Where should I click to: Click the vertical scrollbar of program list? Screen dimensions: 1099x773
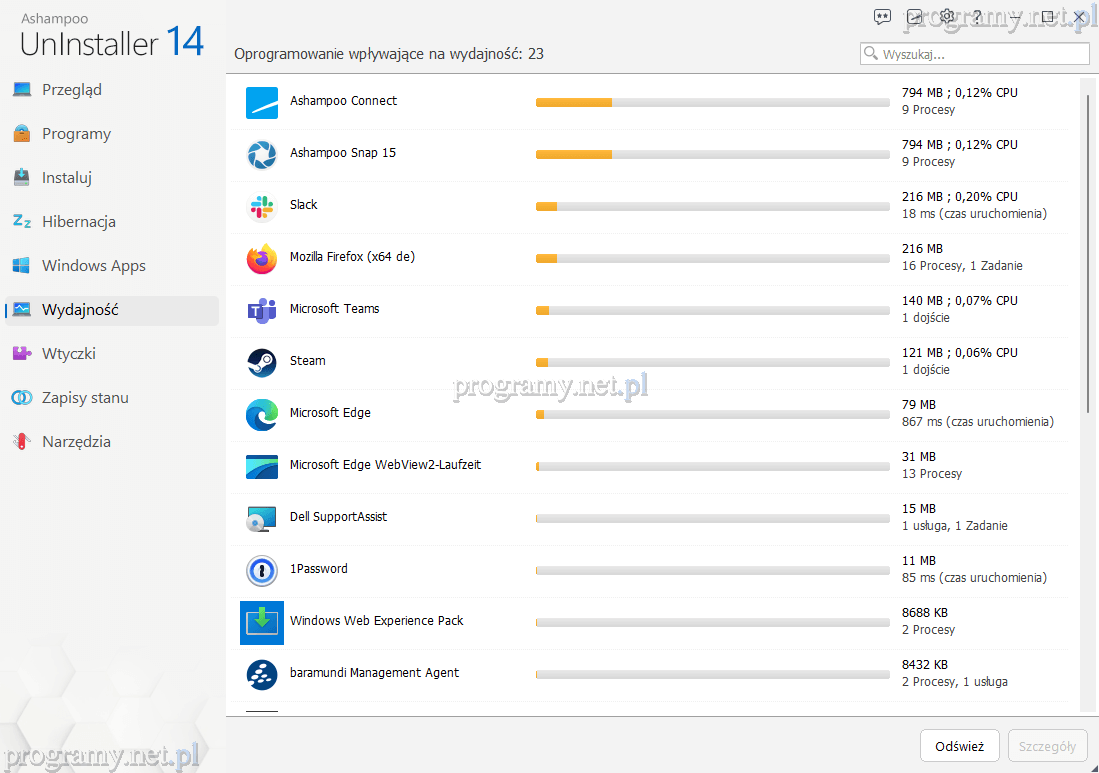coord(1088,250)
